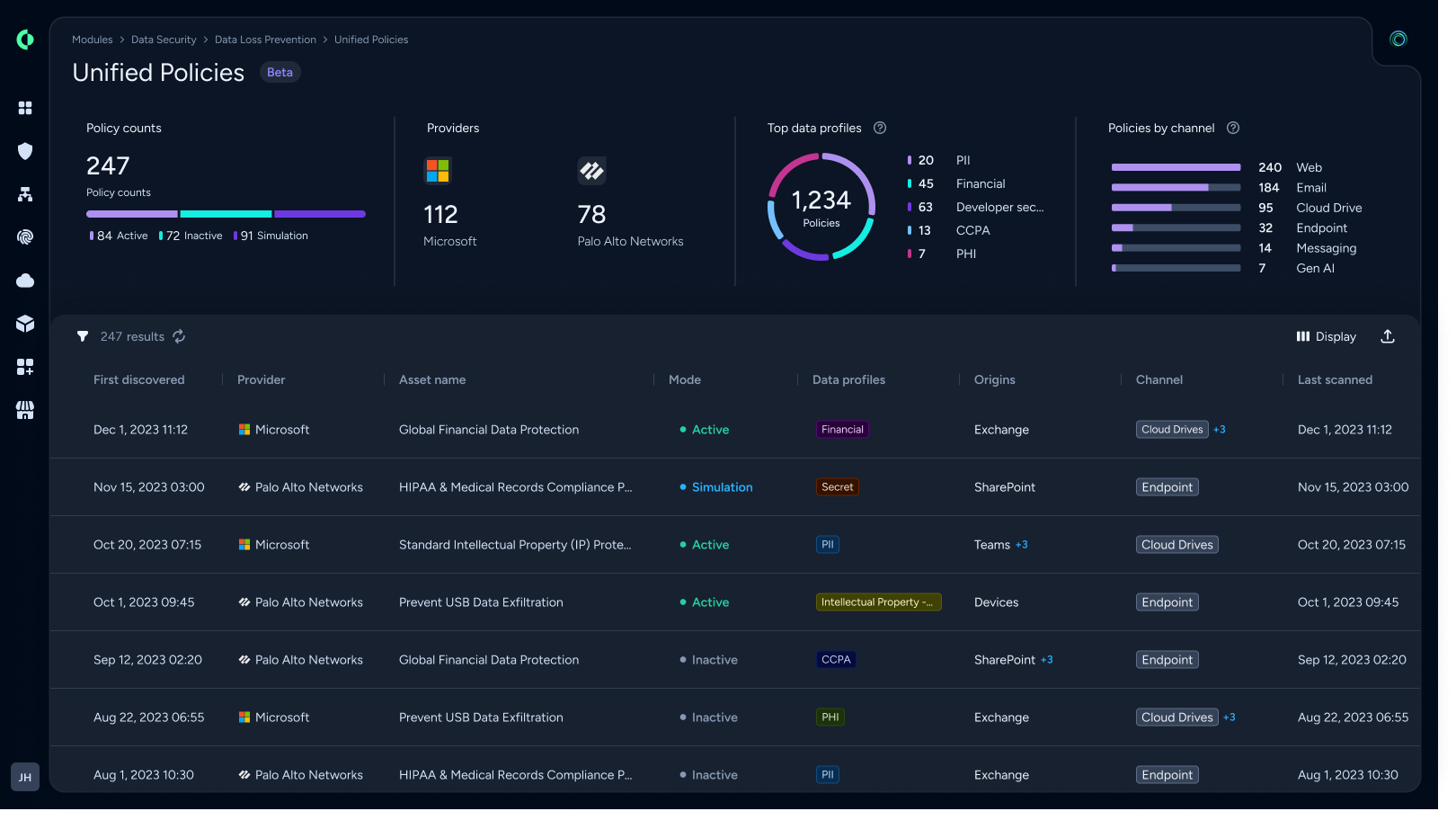This screenshot has height=820, width=1456.
Task: Click the Web channel bar
Action: pos(1190,169)
